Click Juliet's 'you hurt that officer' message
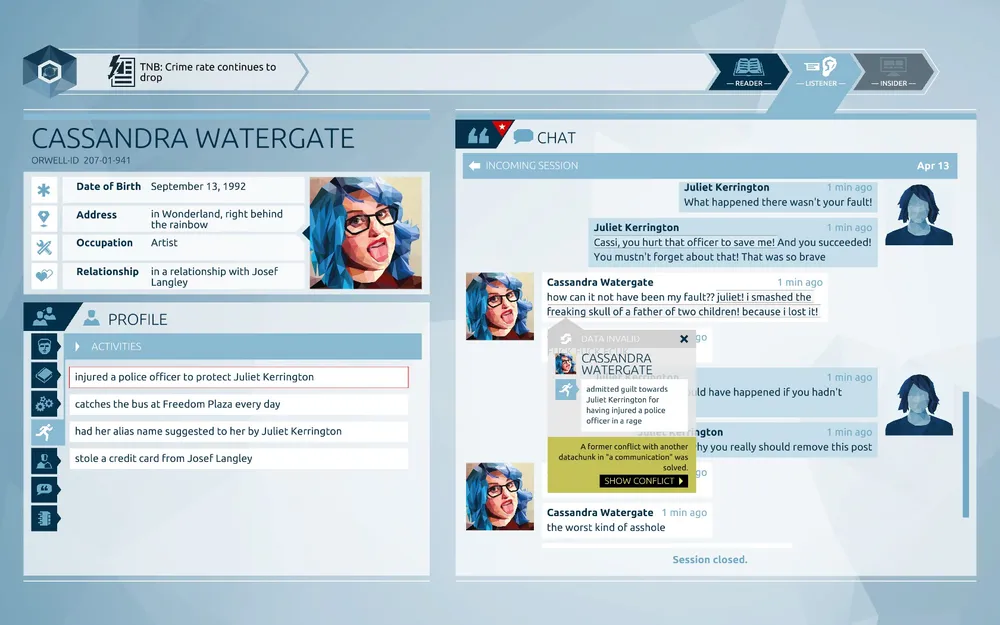 [x=732, y=243]
